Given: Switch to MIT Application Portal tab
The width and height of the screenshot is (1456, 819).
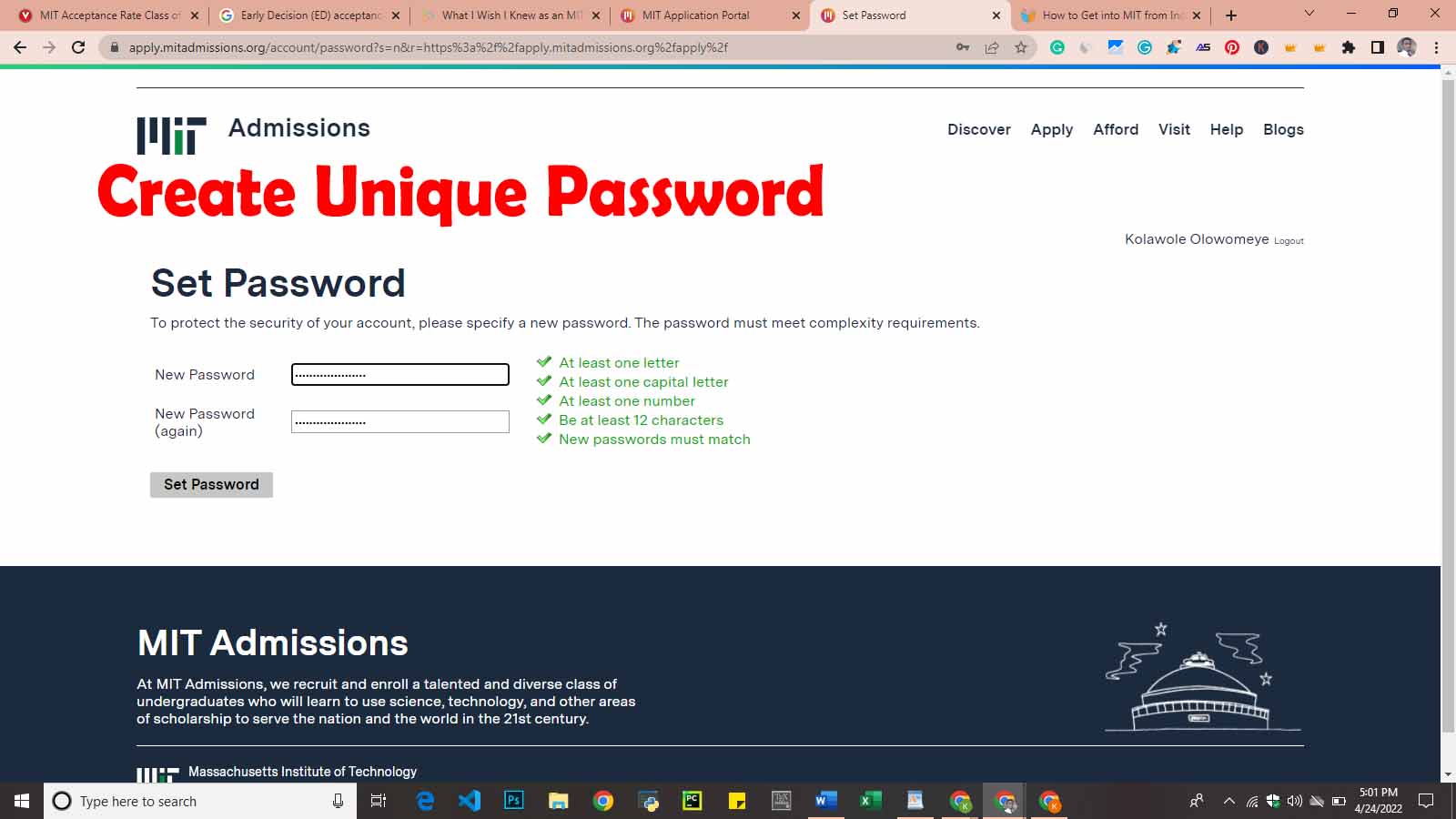Looking at the screenshot, I should [x=710, y=15].
